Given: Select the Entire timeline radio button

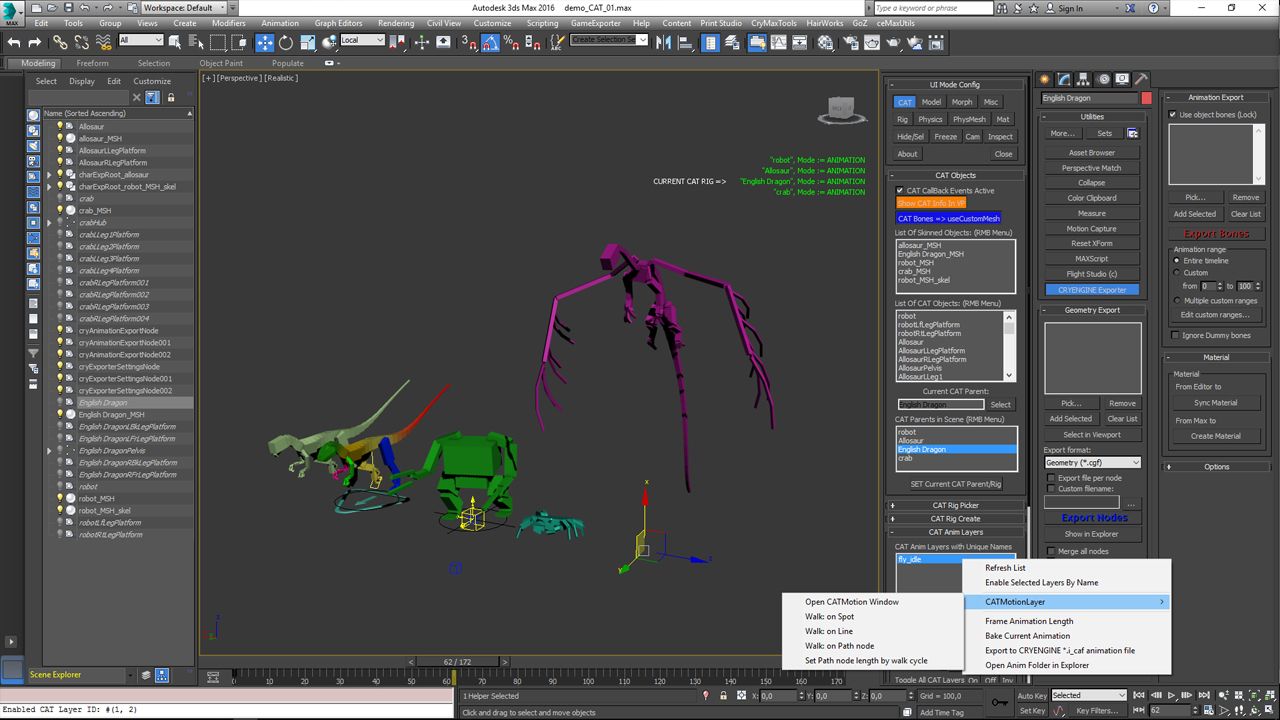Looking at the screenshot, I should pos(1176,260).
